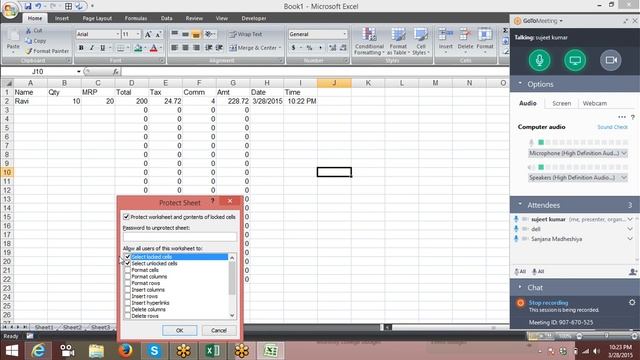Toggle Protect worksheet and contents checkbox
Screen dimensions: 640x360
coord(127,217)
